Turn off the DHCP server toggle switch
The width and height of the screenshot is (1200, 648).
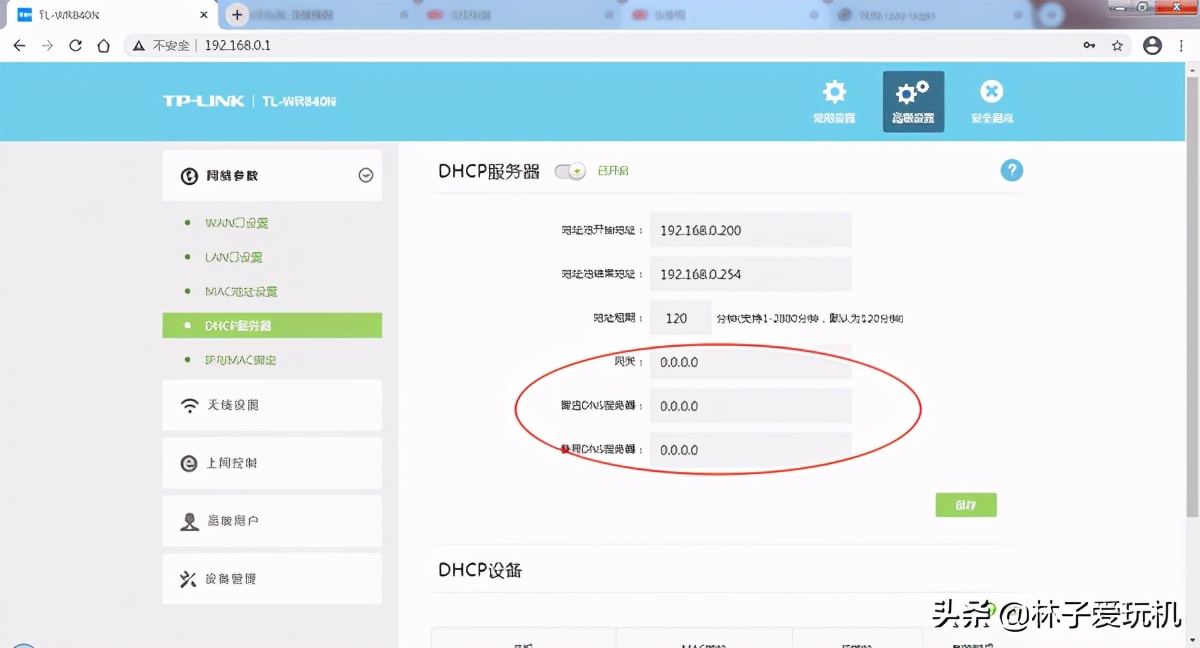[569, 171]
